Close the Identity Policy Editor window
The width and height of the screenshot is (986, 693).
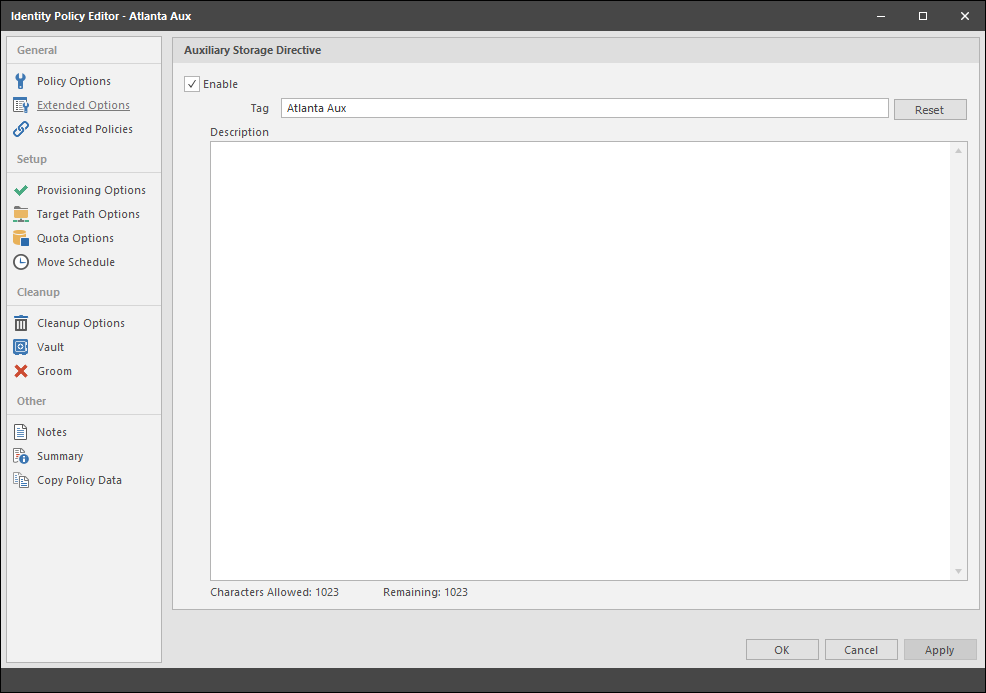pos(965,16)
